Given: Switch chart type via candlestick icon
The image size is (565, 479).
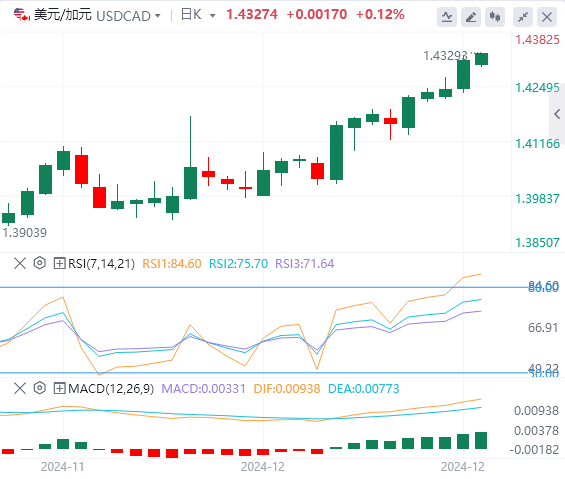Looking at the screenshot, I should (x=495, y=17).
